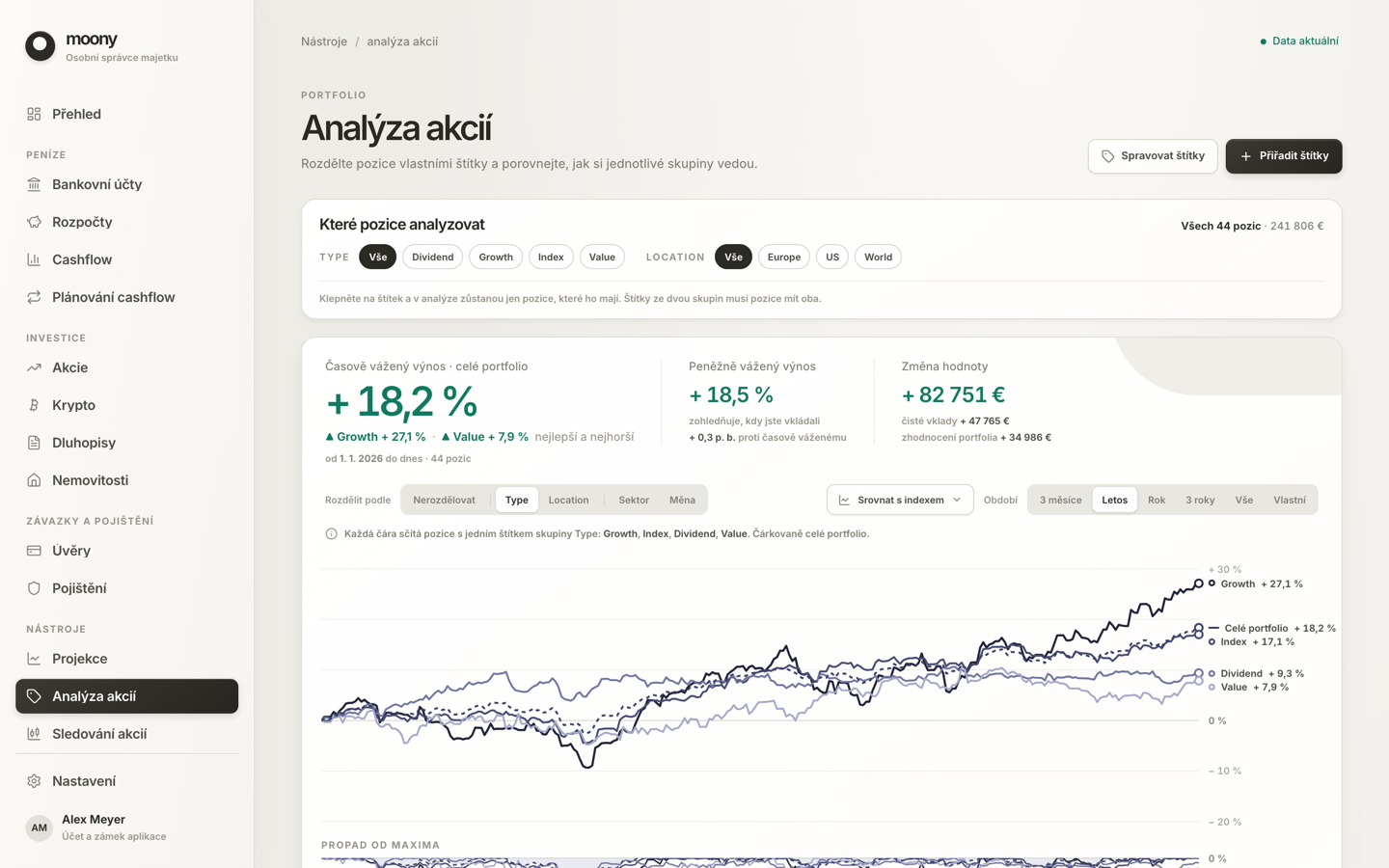Expand the Srovnat s indexem dropdown
1389x868 pixels.
click(900, 500)
